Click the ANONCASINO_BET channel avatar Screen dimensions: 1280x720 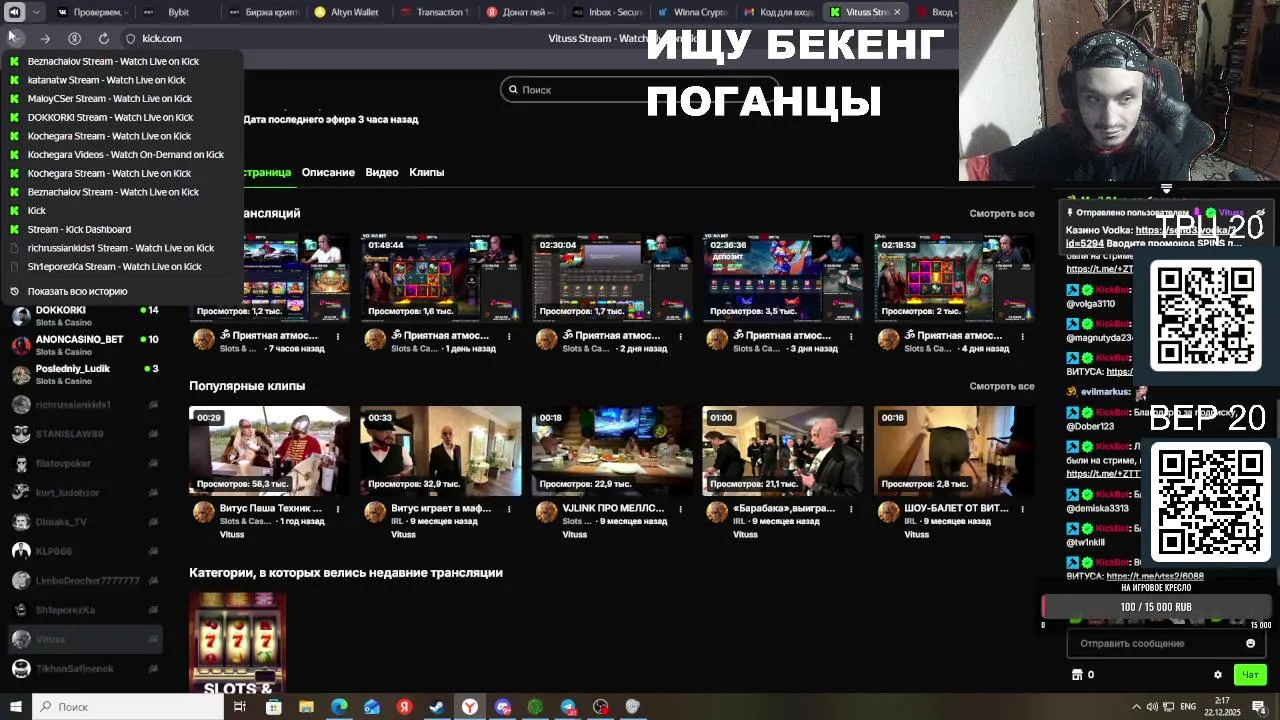21,345
